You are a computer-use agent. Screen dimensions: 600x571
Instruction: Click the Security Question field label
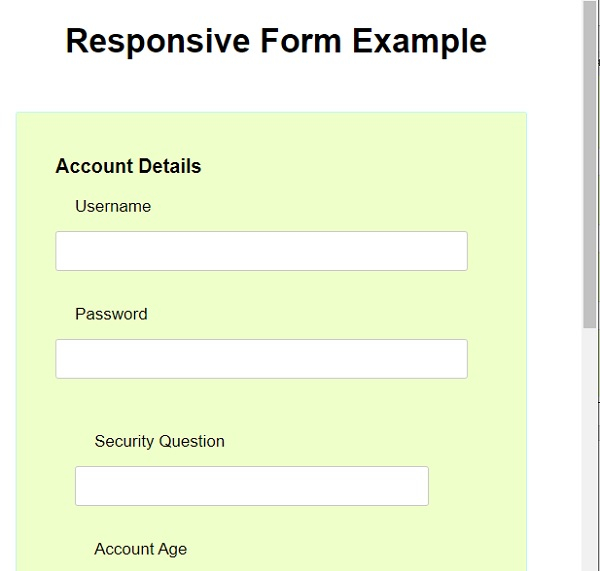point(159,441)
